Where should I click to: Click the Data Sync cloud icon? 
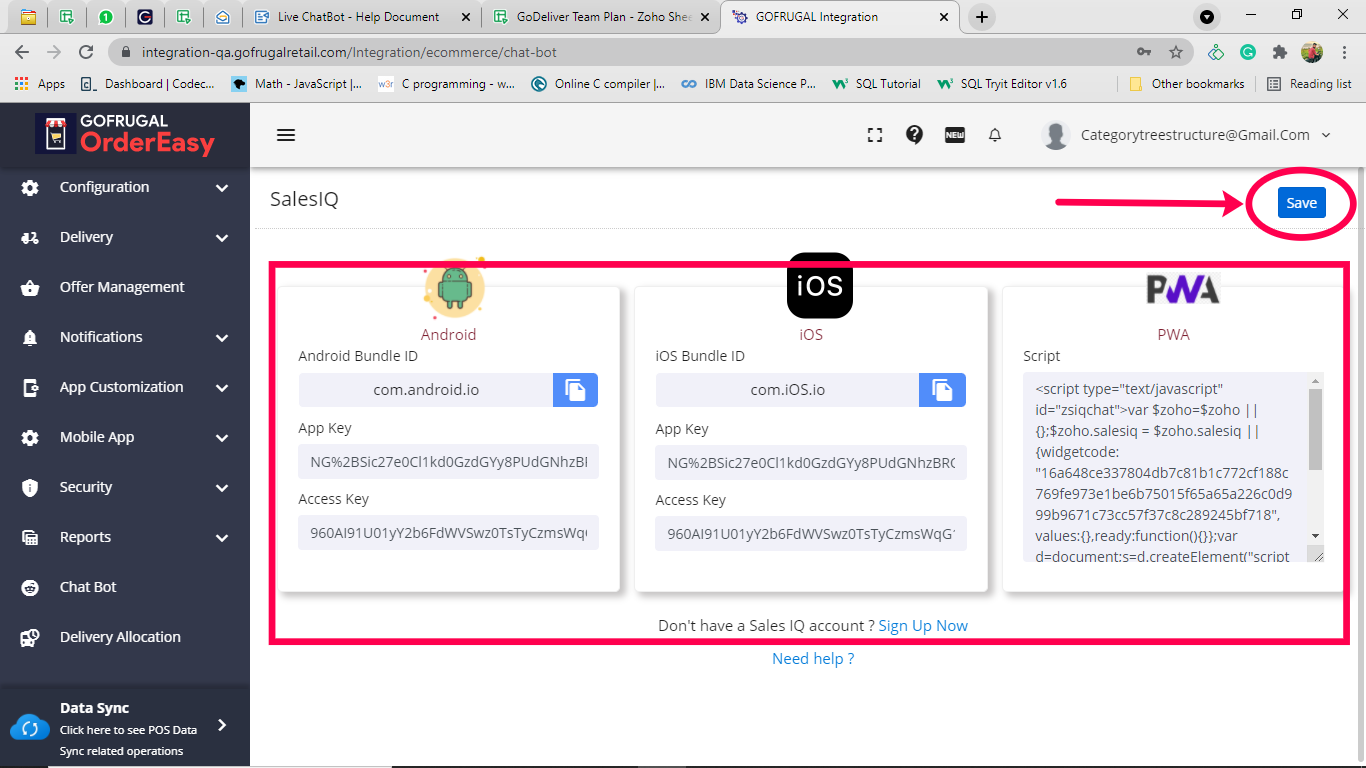coord(29,728)
